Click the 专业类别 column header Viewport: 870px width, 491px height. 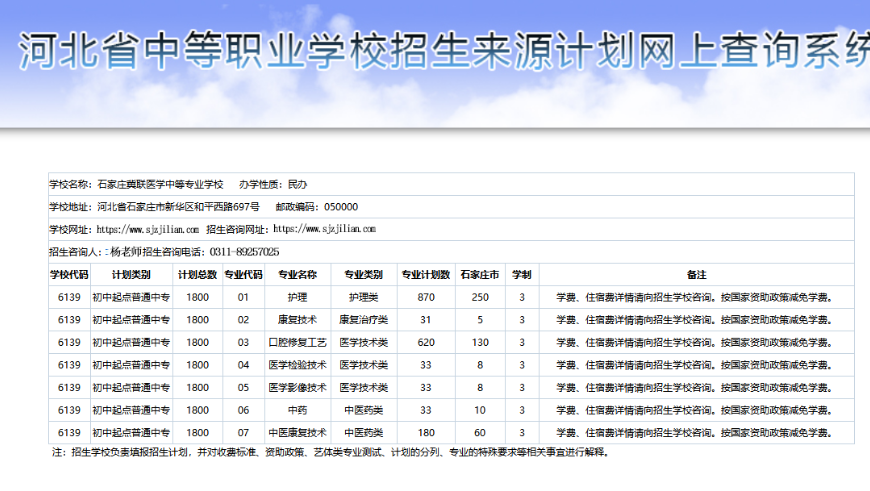click(363, 275)
